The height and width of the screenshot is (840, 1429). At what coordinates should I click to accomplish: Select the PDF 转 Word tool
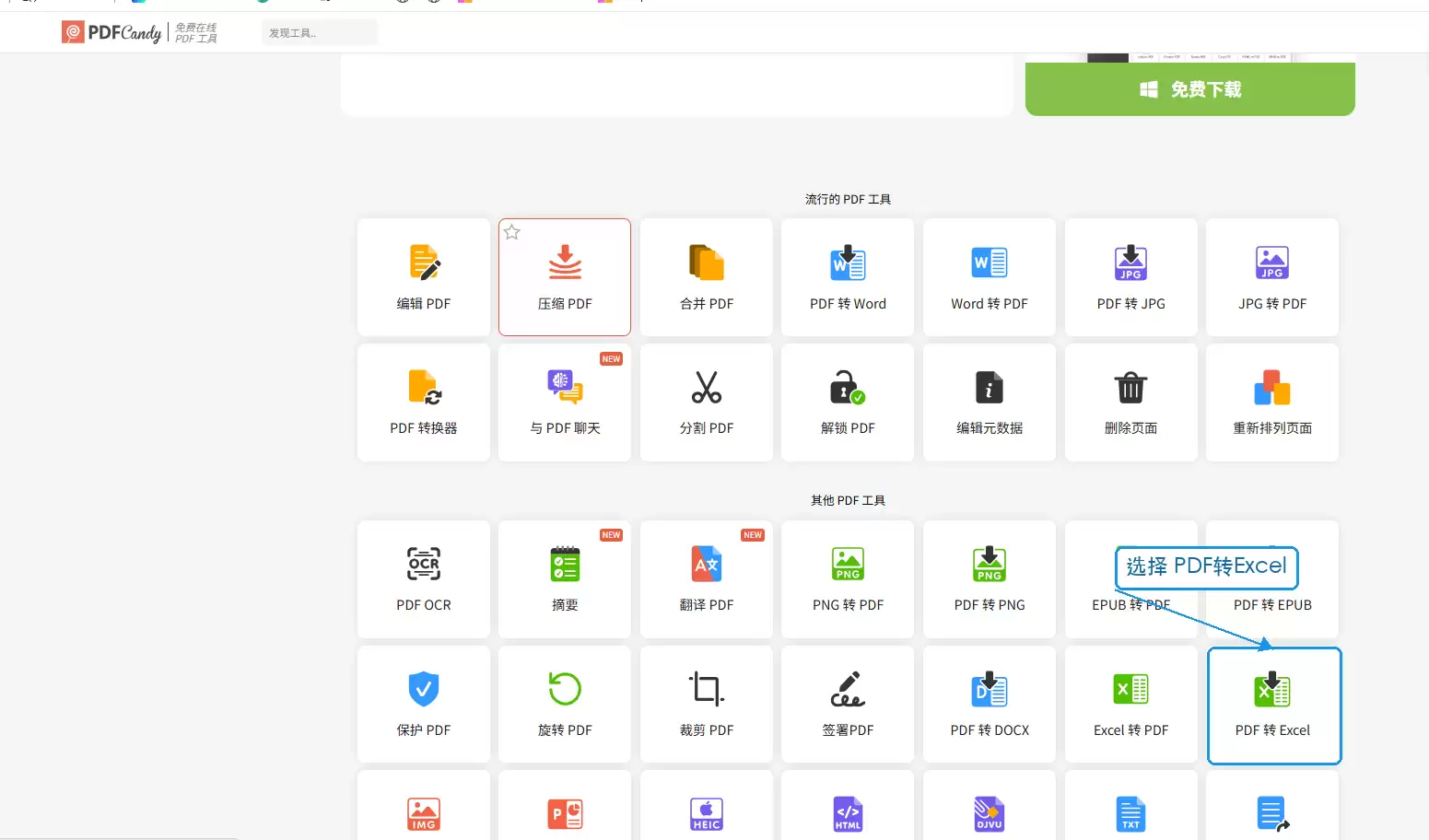pos(848,277)
